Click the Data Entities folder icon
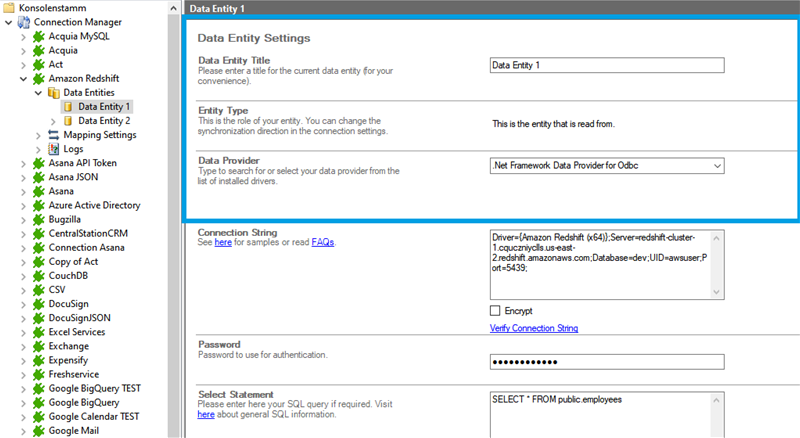Screen dimensions: 800x438 pos(54,92)
